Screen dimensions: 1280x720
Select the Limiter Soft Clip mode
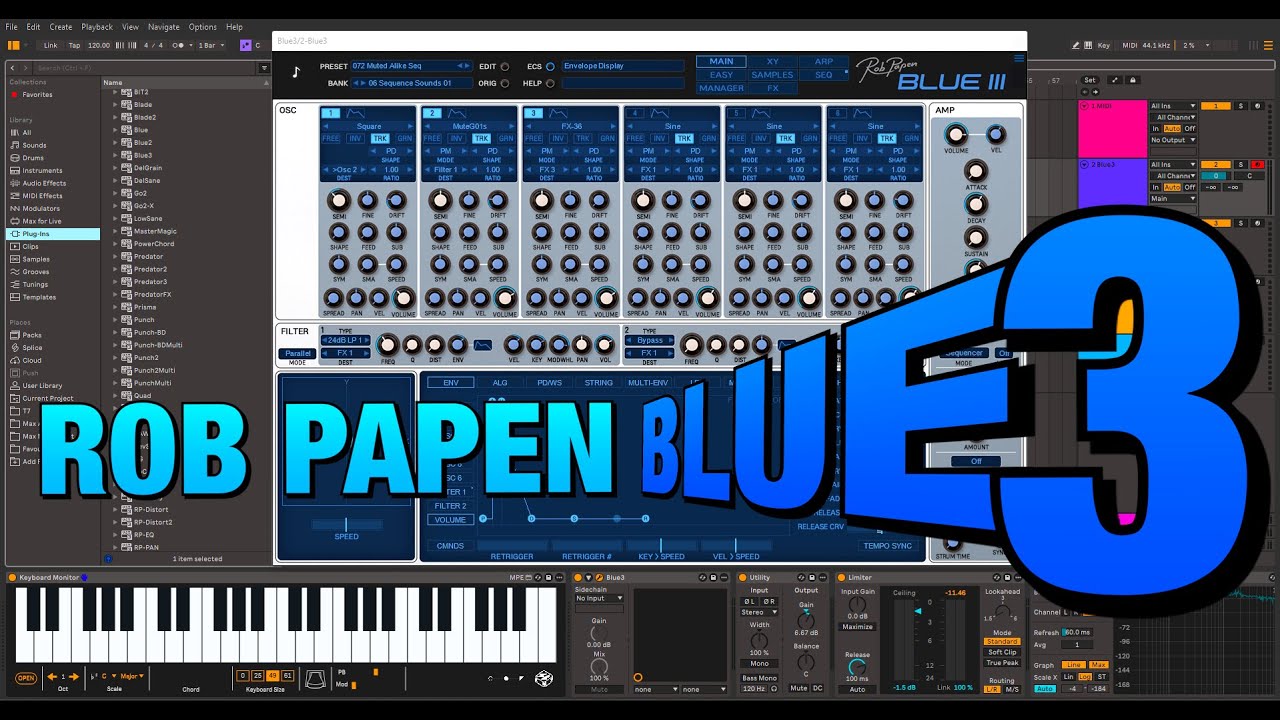click(1002, 652)
